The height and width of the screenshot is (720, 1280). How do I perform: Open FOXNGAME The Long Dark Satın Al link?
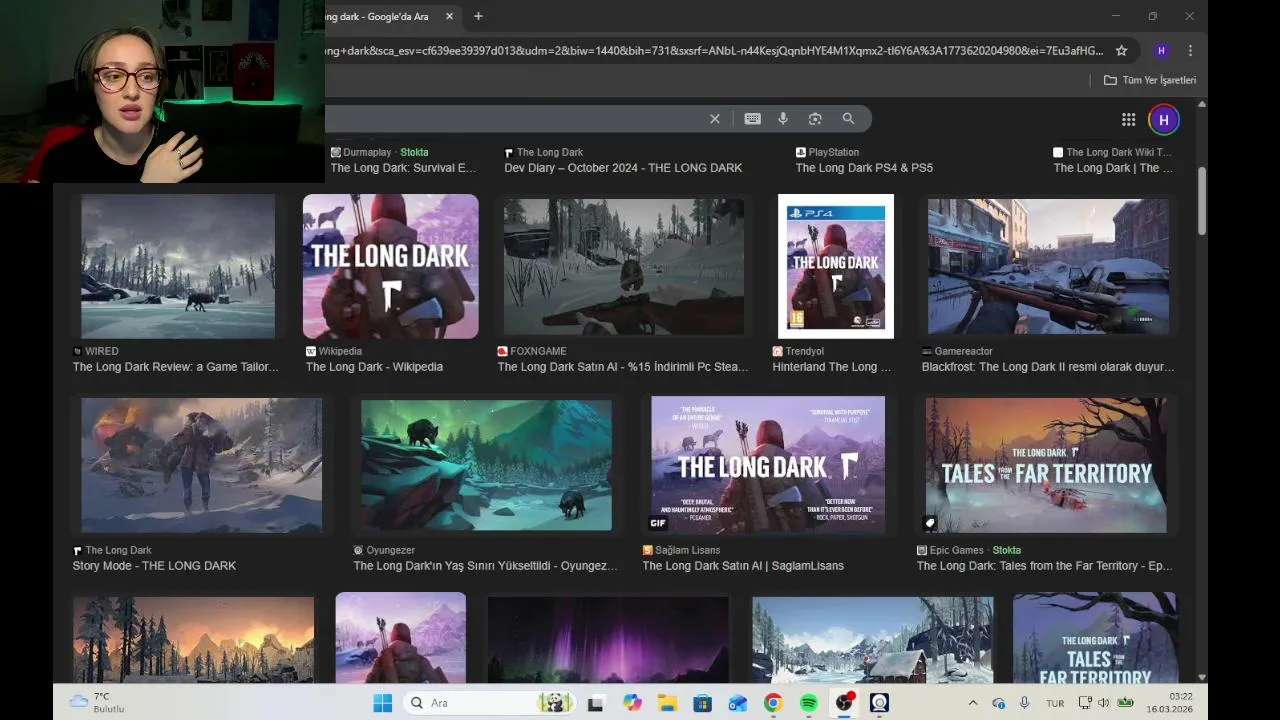(x=623, y=367)
